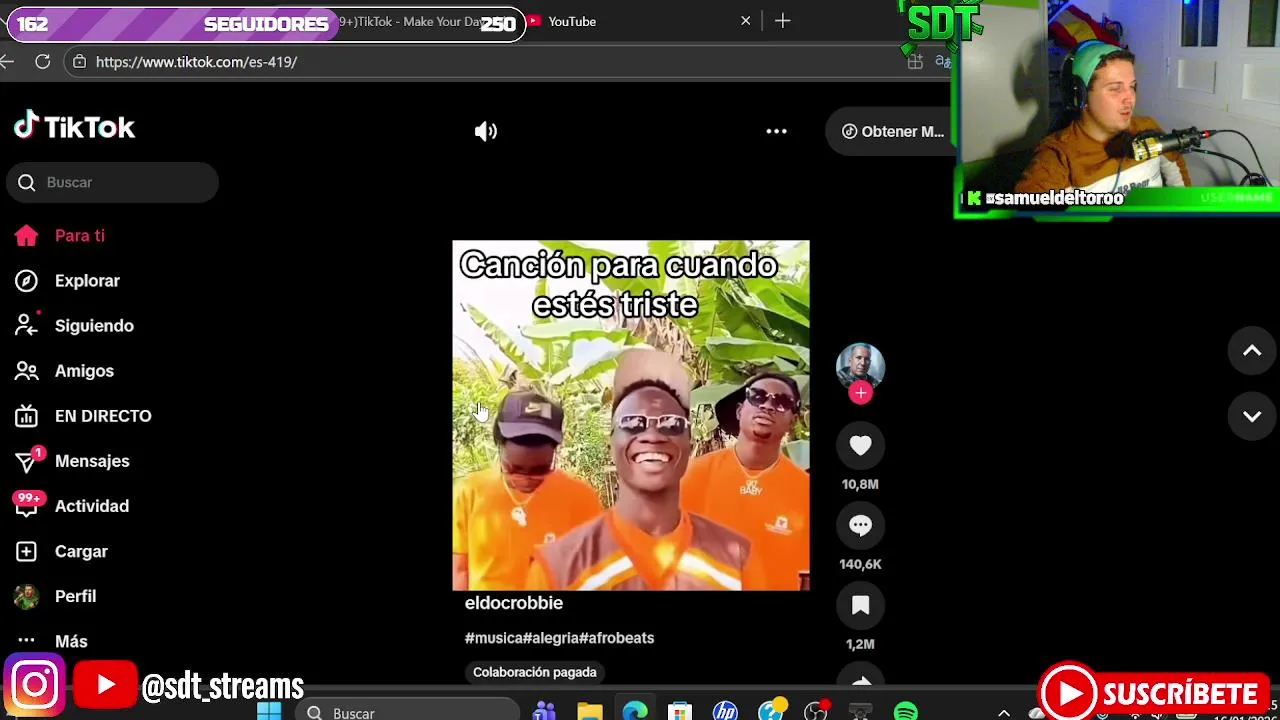
Task: Open the HP app from the taskbar
Action: (x=725, y=712)
